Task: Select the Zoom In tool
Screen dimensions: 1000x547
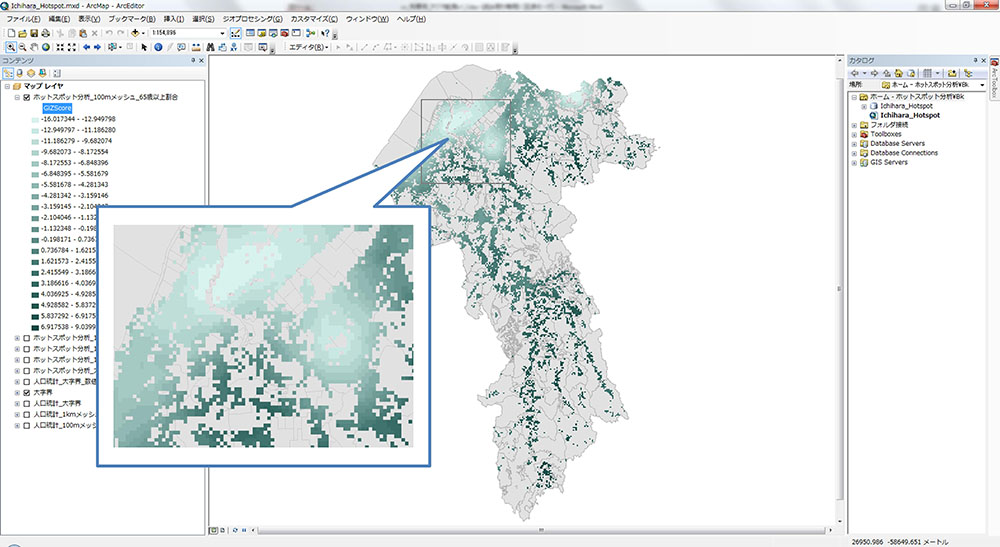Action: (x=10, y=47)
